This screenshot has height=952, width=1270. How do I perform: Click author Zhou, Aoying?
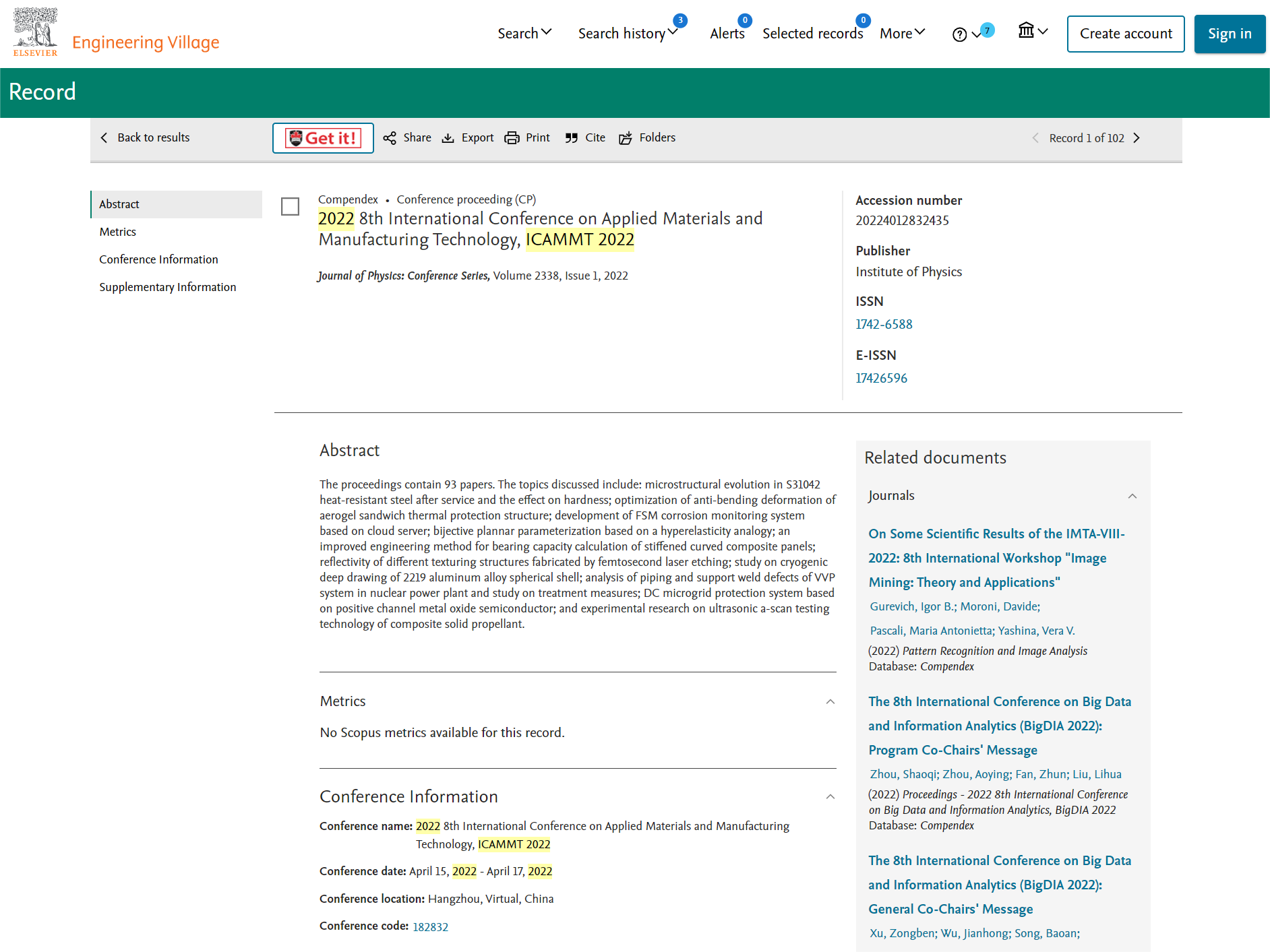[976, 774]
